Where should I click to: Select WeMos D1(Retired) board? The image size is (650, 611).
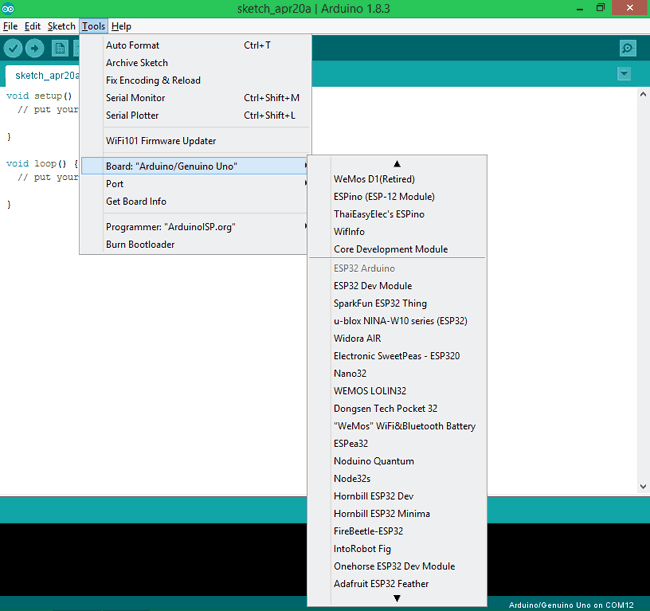coord(397,179)
